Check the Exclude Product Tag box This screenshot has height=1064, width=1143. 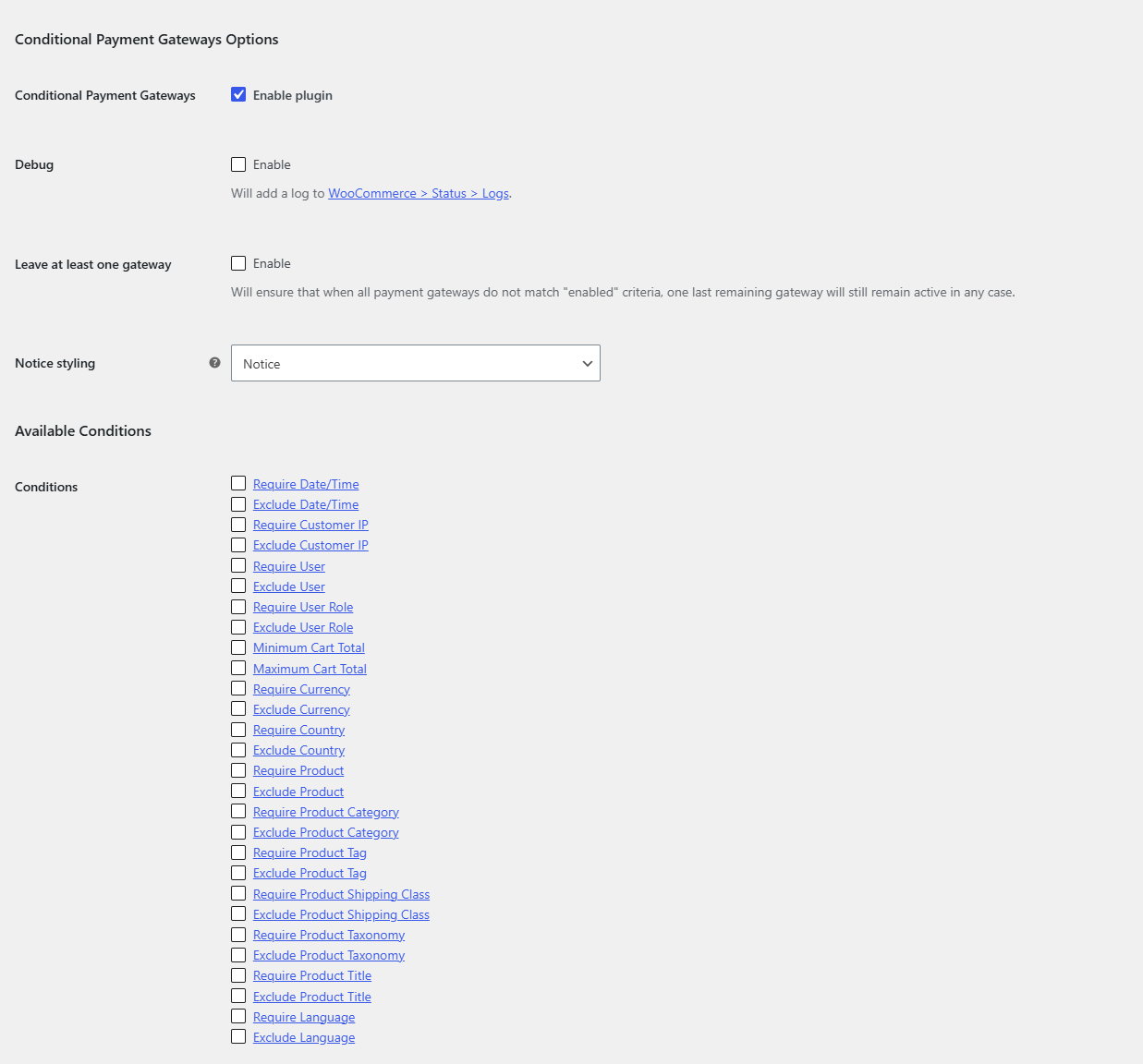pos(238,873)
